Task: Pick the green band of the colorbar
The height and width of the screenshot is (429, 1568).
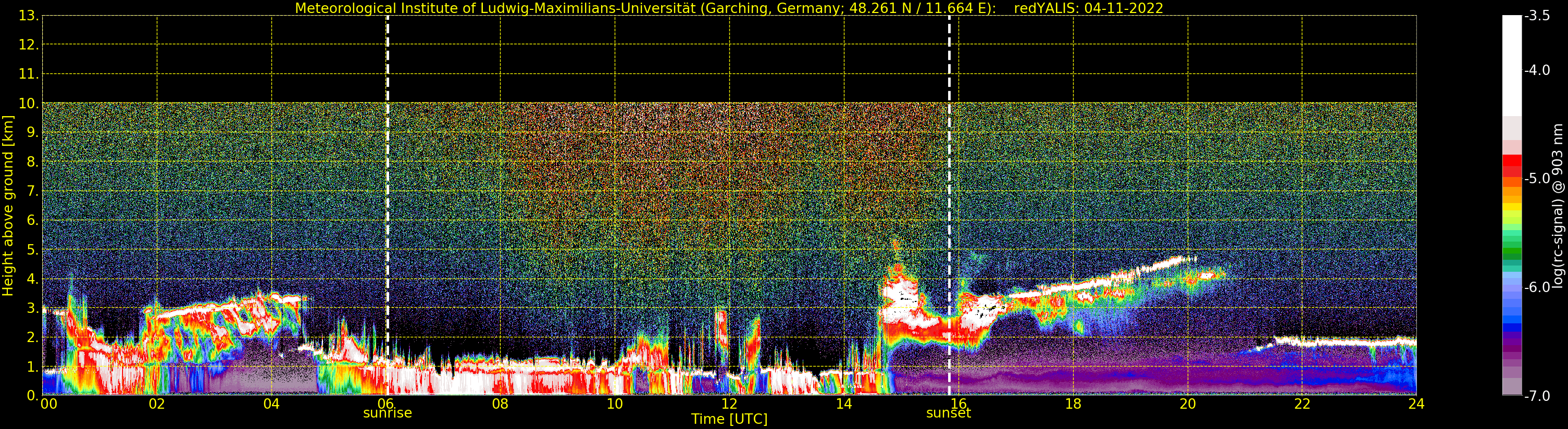Action: click(1512, 251)
